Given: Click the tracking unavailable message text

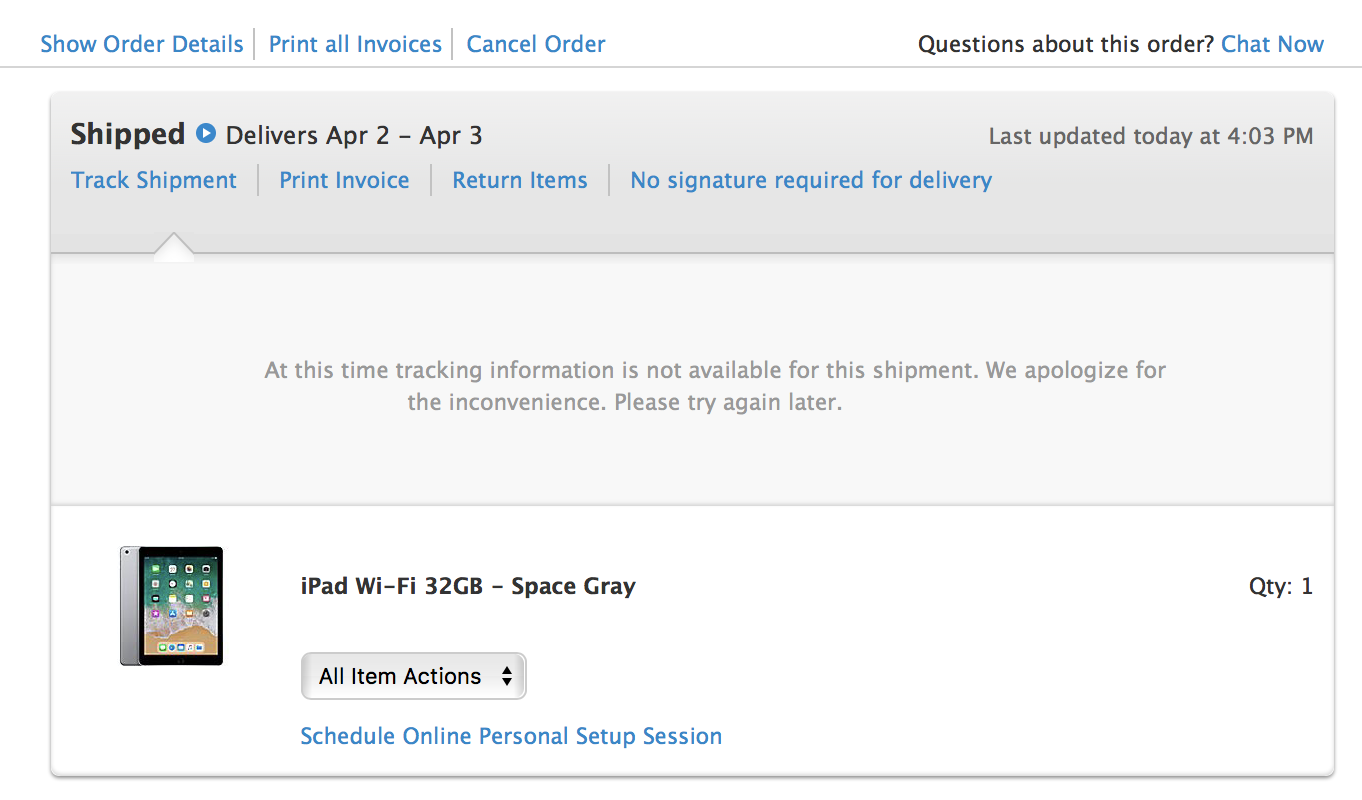Looking at the screenshot, I should 714,386.
